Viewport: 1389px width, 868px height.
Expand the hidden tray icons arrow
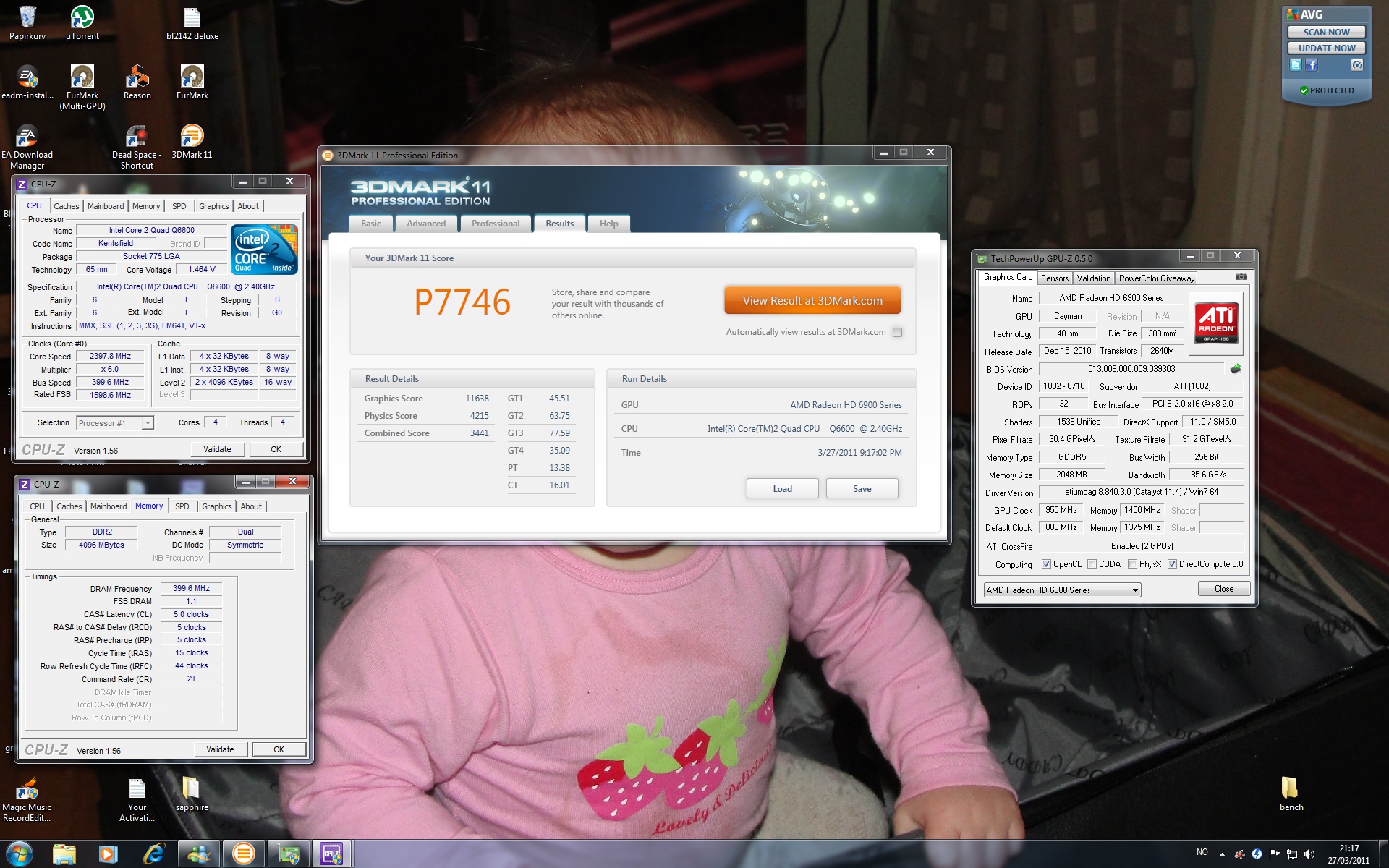pyautogui.click(x=1222, y=854)
